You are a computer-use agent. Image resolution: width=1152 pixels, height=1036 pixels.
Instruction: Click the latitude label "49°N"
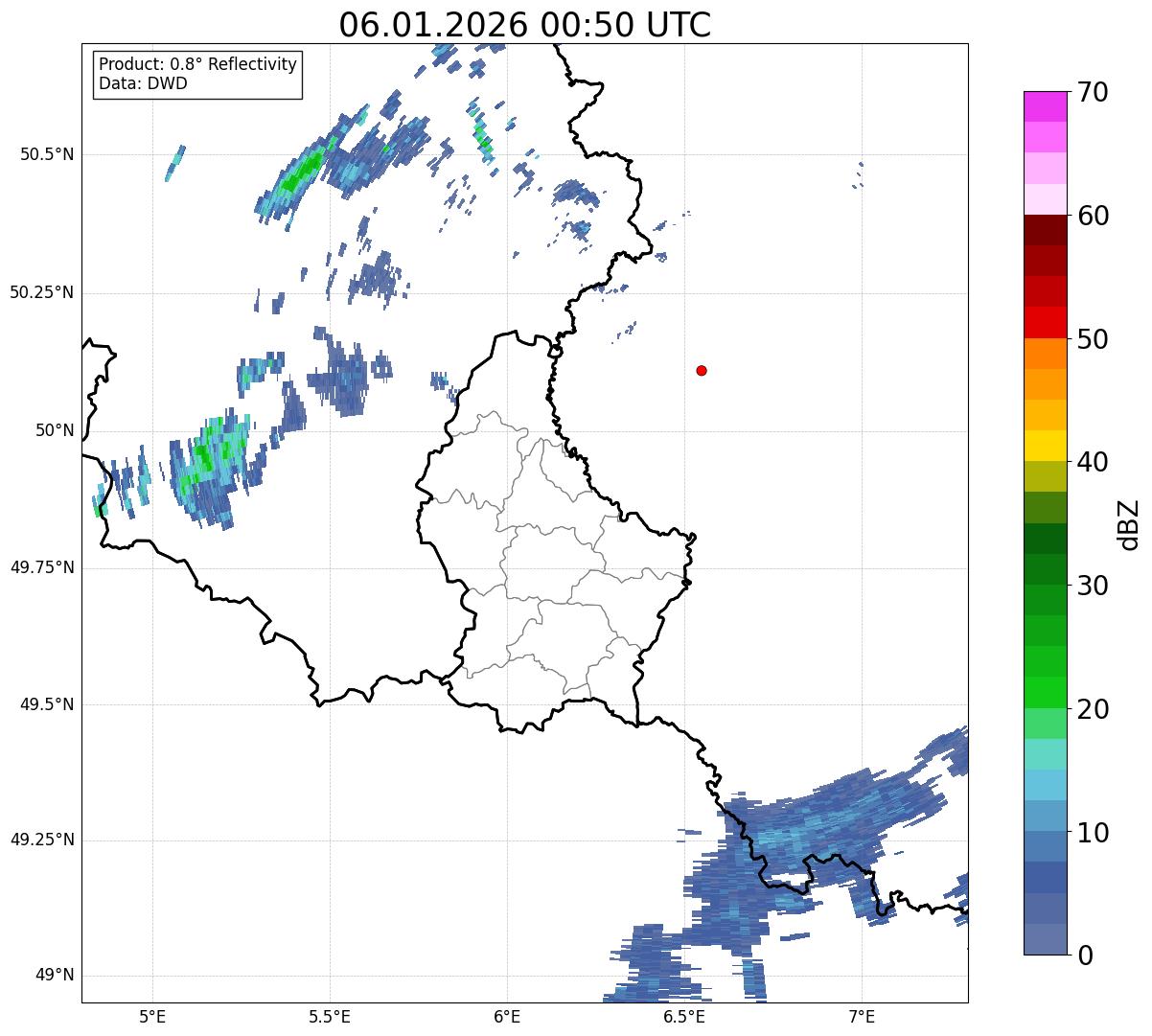pyautogui.click(x=55, y=976)
